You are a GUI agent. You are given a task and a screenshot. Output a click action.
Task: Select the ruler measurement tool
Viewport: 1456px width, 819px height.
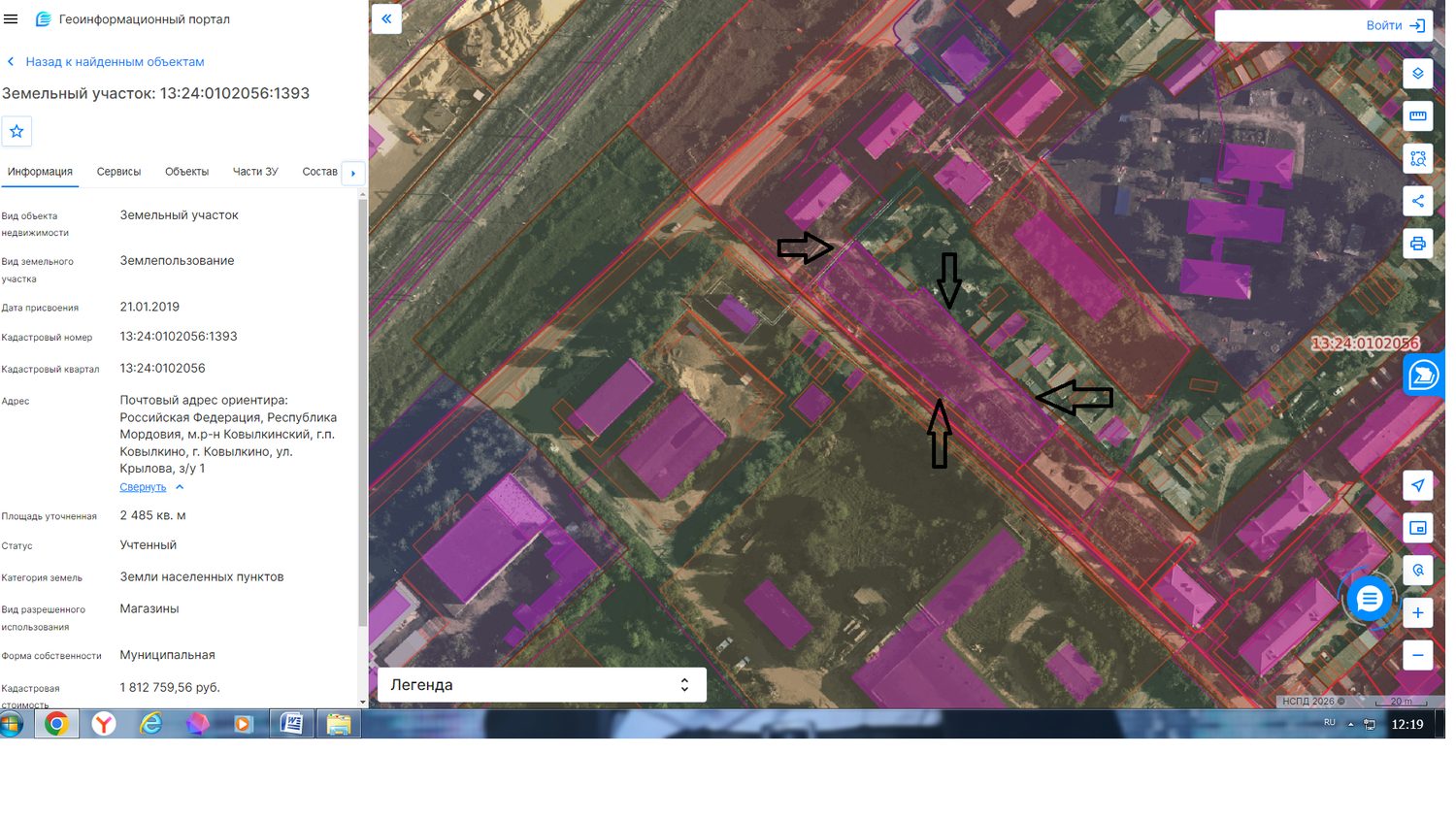point(1417,116)
